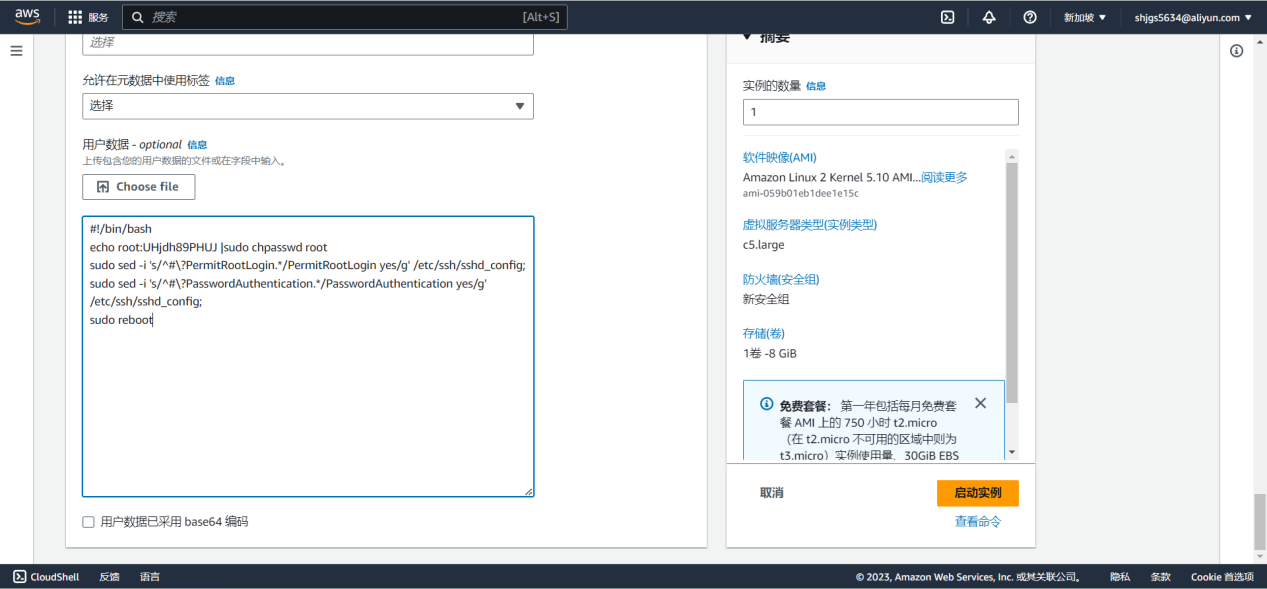Image resolution: width=1267 pixels, height=589 pixels.
Task: Dismiss the 免费套餐 notice
Action: pyautogui.click(x=980, y=403)
